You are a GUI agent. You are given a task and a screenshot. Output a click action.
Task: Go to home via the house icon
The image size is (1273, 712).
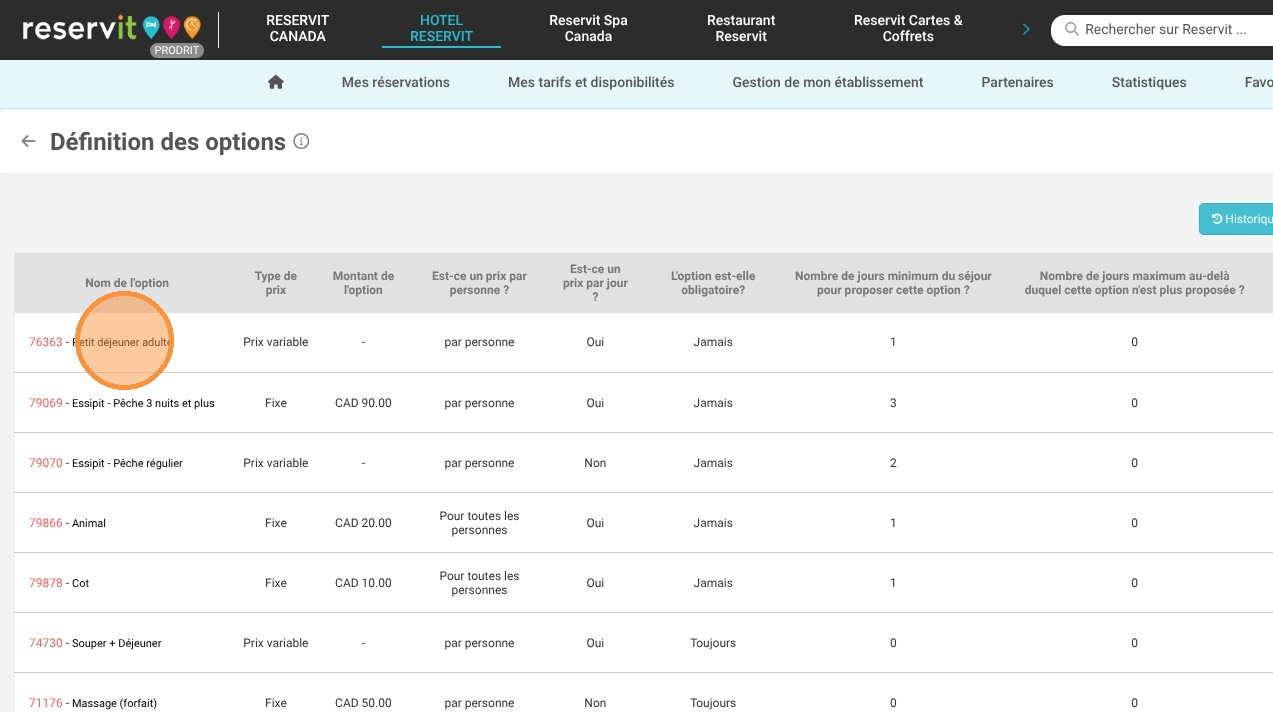click(276, 83)
